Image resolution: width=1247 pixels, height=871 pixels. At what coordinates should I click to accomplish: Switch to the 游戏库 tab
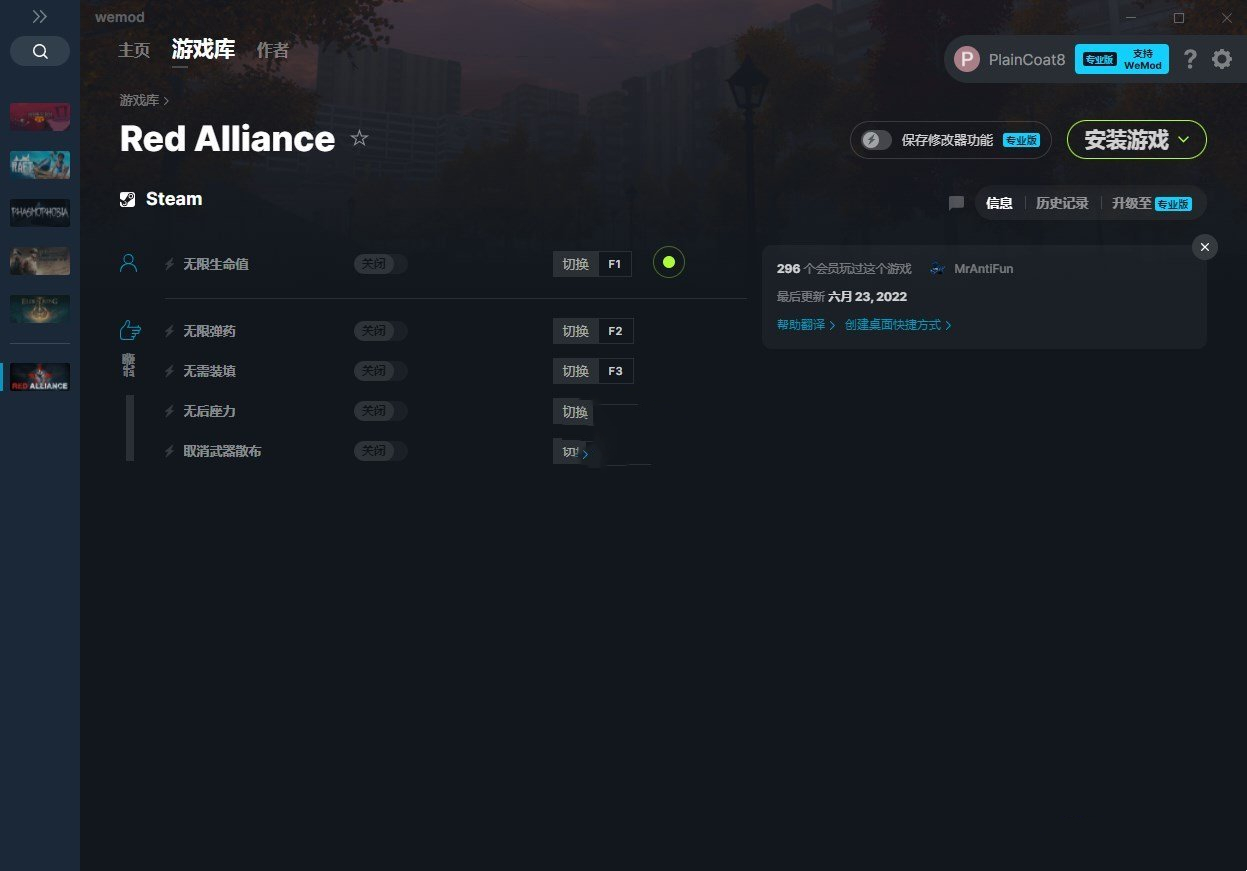tap(203, 49)
